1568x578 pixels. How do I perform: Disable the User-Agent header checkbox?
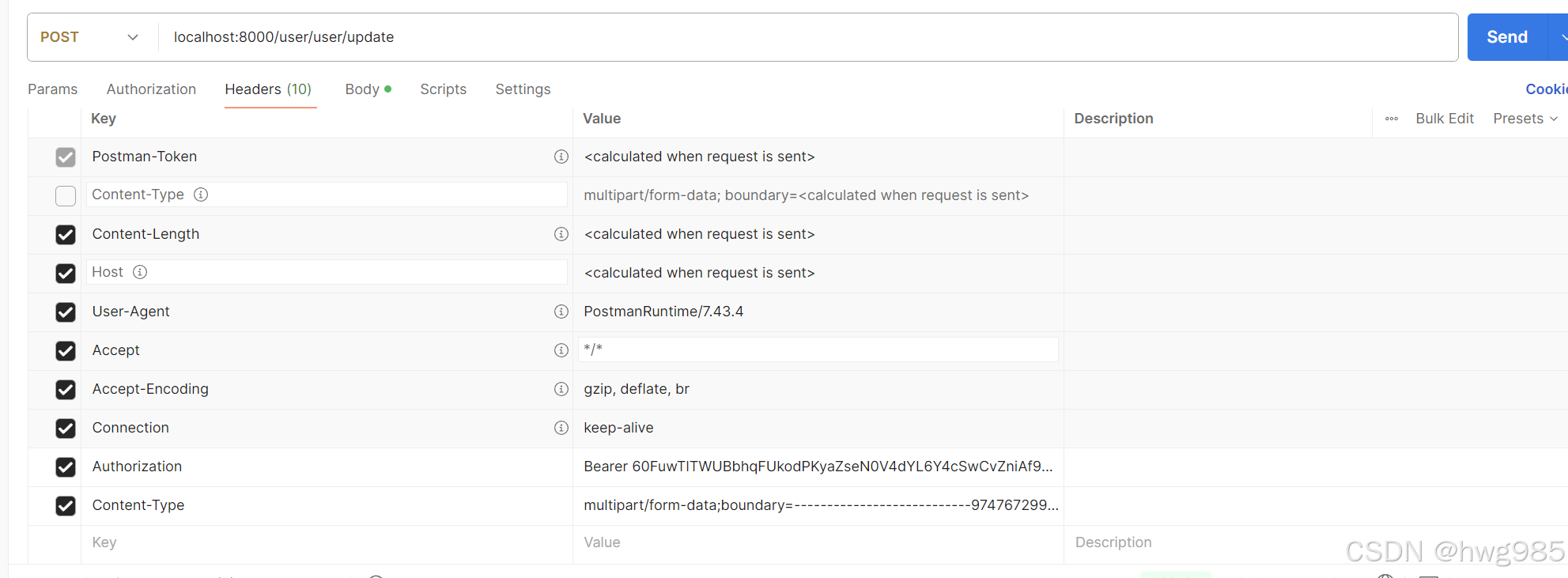[x=66, y=312]
